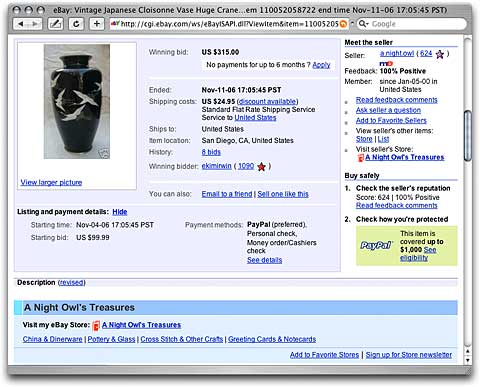Click the URL address bar field
Screen dimensions: 480x387
[x=229, y=24]
